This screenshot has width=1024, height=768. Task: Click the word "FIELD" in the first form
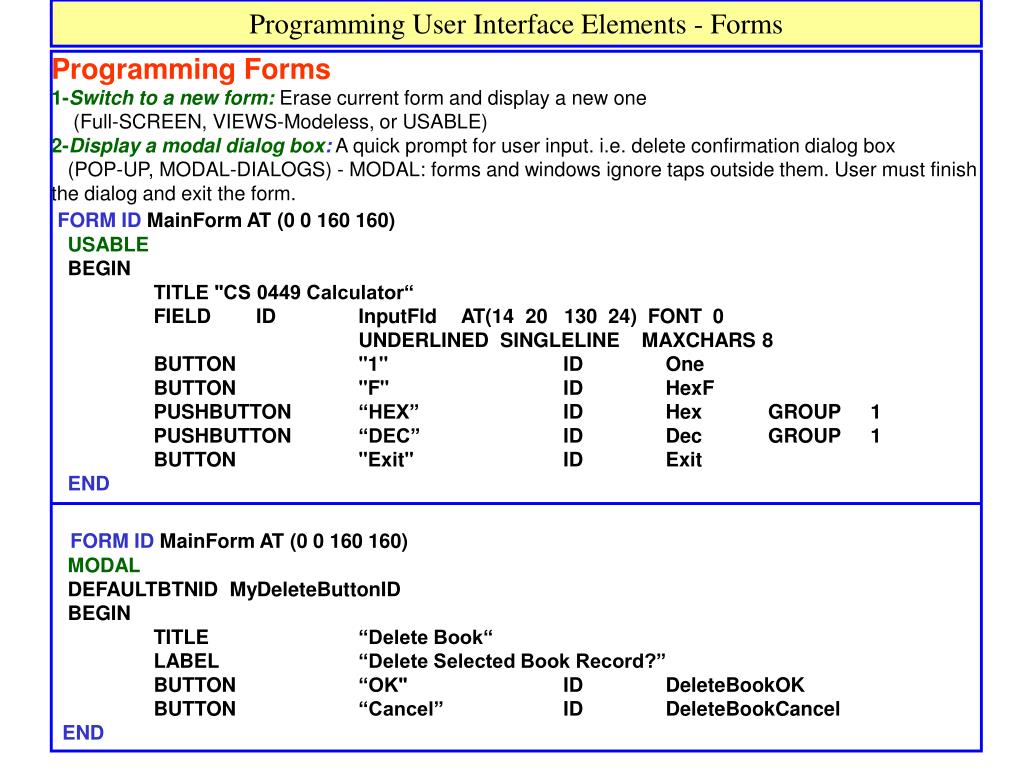182,316
